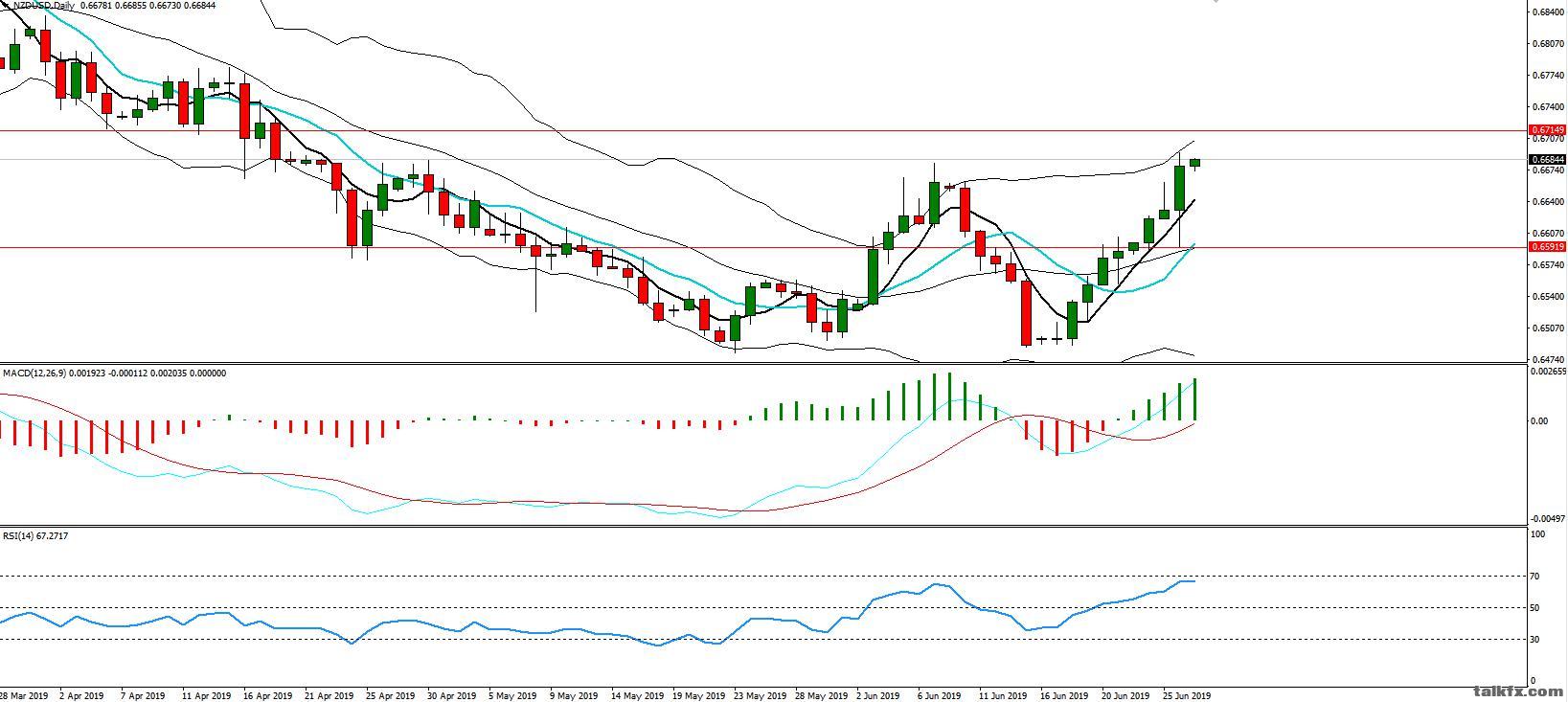Click the 0.66070 price scale label

pyautogui.click(x=1548, y=234)
